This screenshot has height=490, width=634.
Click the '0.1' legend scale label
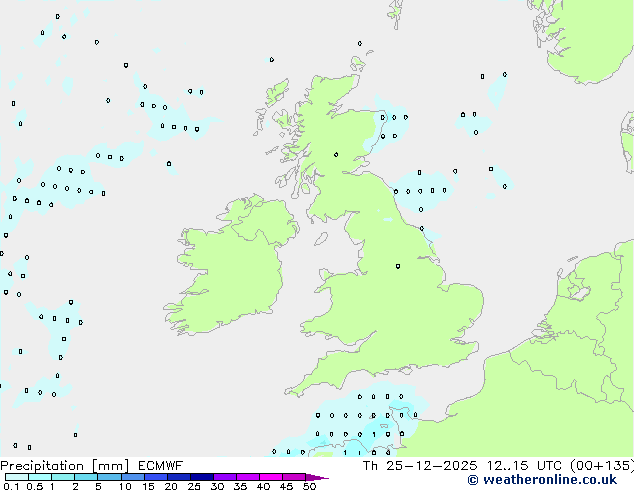[11, 486]
